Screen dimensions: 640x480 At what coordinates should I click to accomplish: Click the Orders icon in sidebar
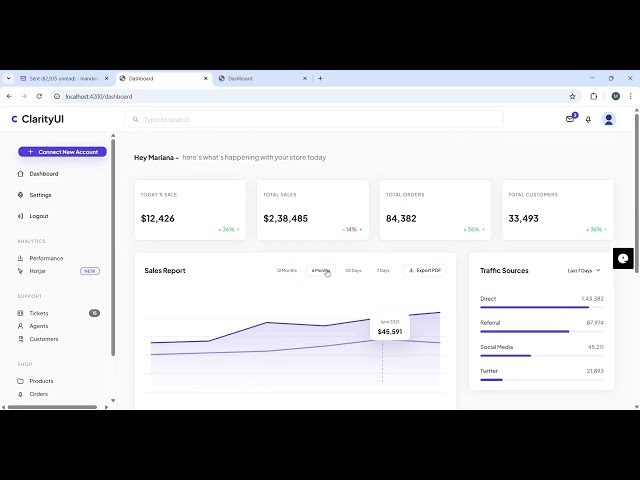20,394
